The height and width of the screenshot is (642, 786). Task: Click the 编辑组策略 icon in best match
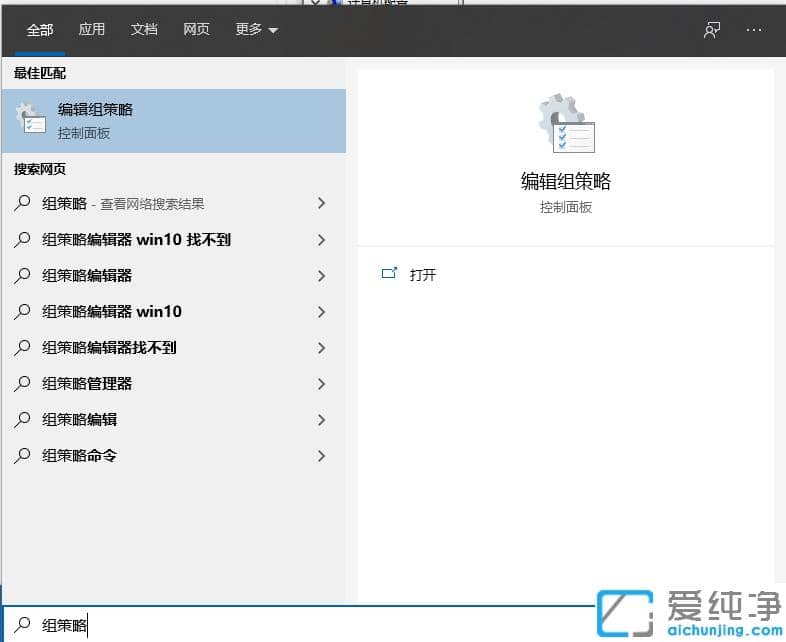(x=31, y=119)
